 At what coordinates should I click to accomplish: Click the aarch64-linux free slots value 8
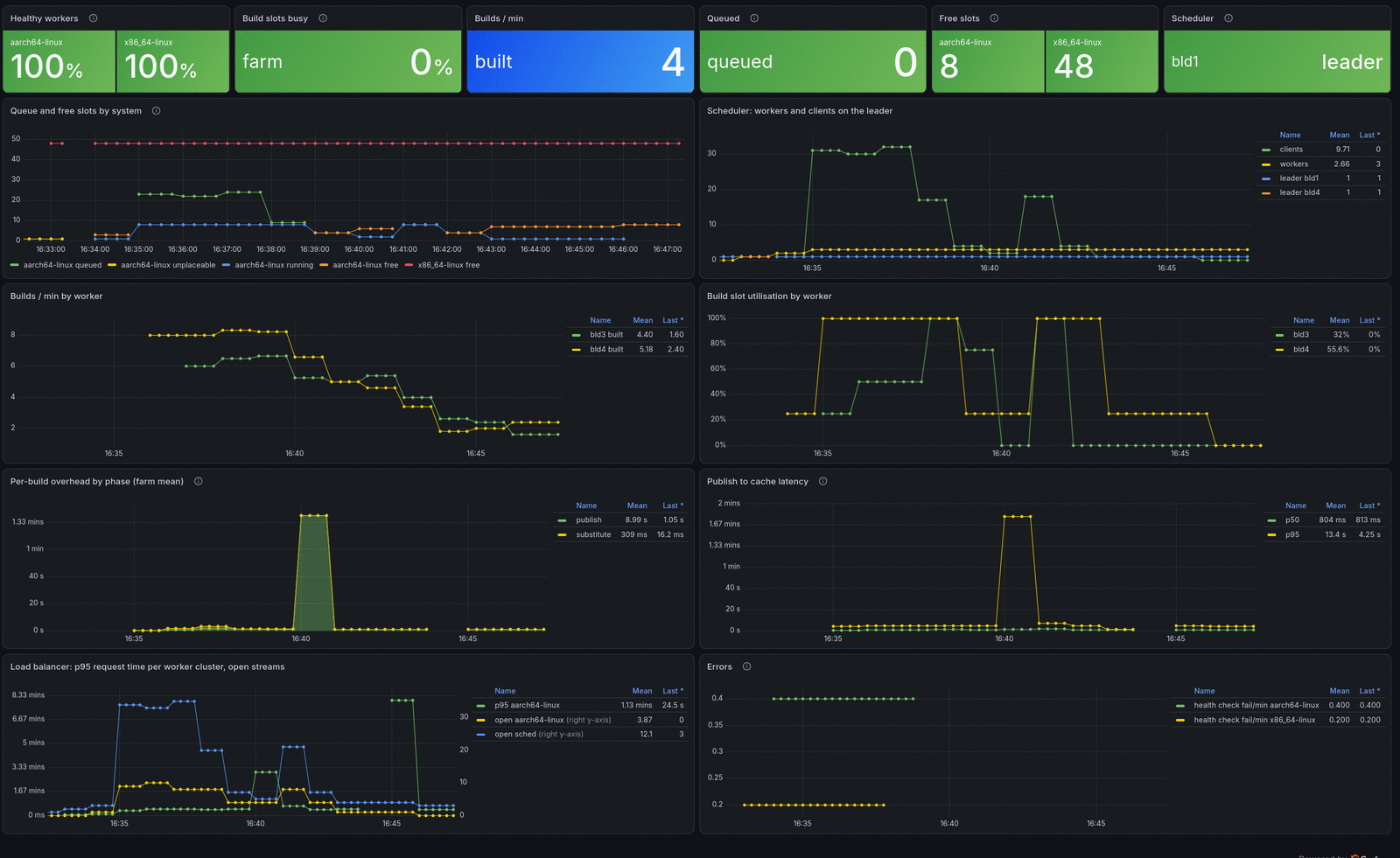[949, 66]
